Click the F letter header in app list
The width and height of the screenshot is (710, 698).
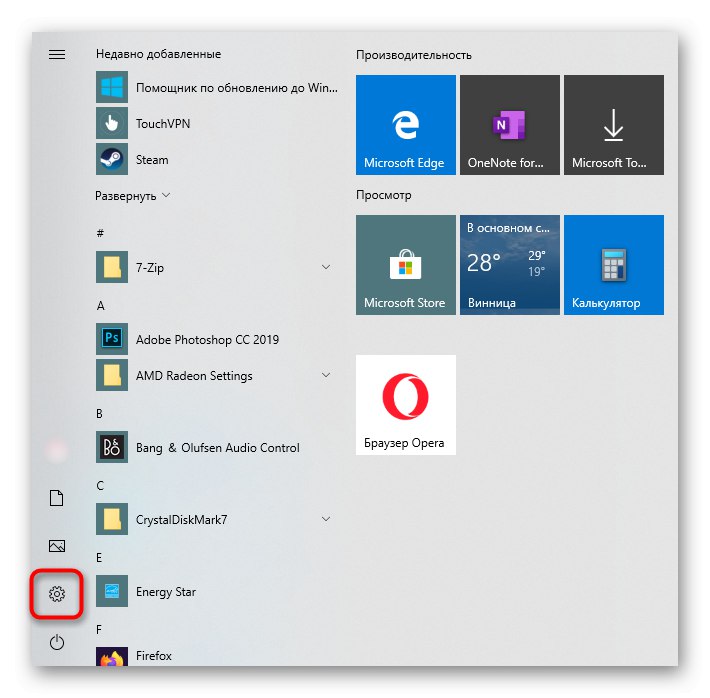tap(99, 630)
